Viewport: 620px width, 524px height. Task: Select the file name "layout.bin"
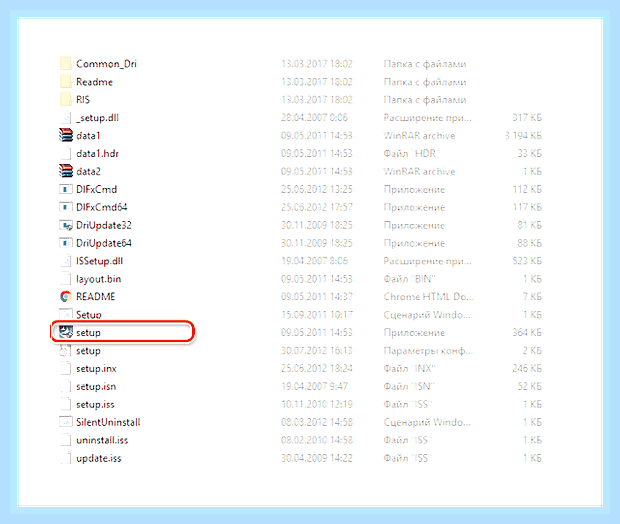point(98,279)
